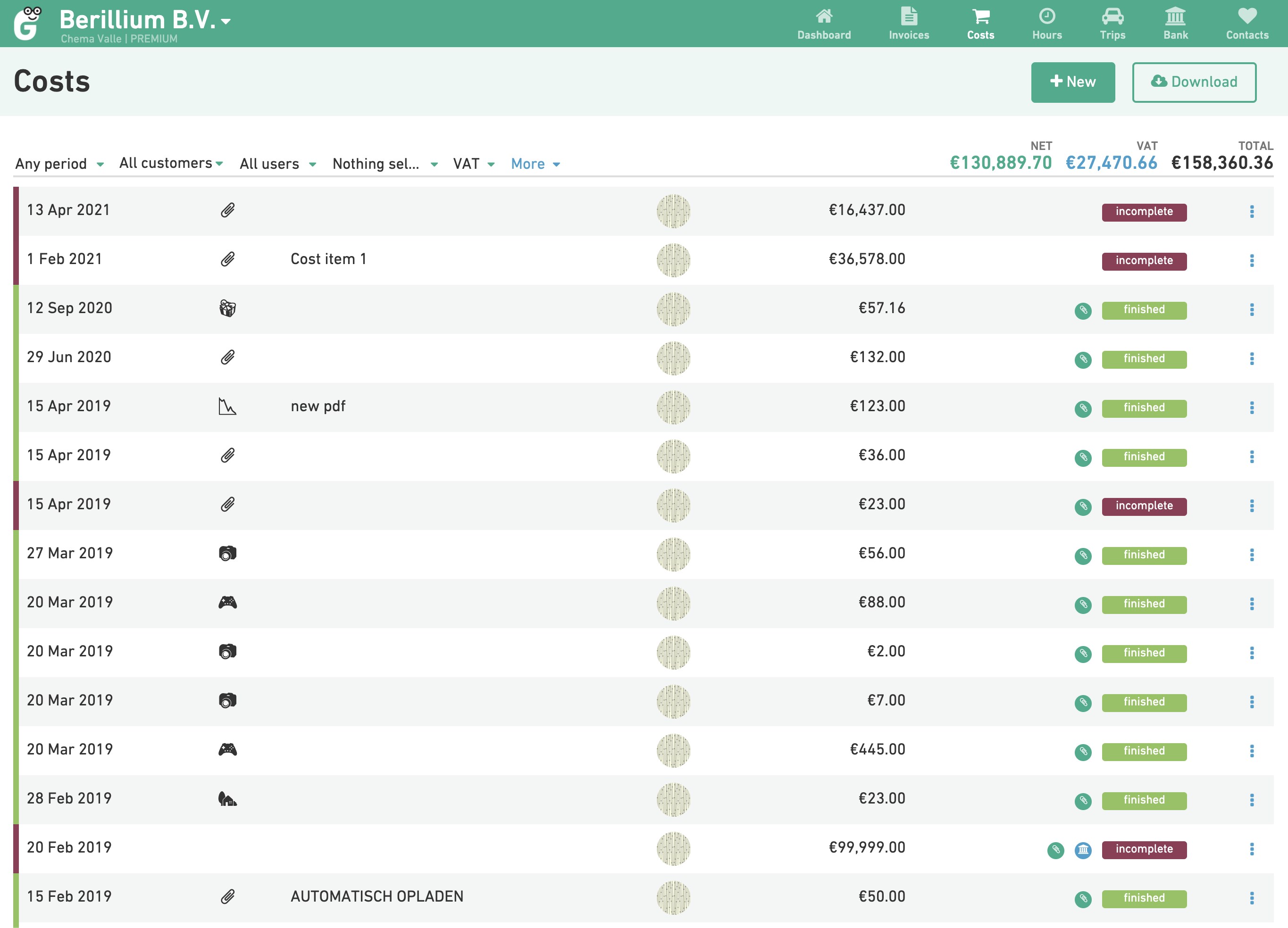Open the three-dot menu for 13 Apr 2021 cost
The width and height of the screenshot is (1288, 928).
[1251, 211]
